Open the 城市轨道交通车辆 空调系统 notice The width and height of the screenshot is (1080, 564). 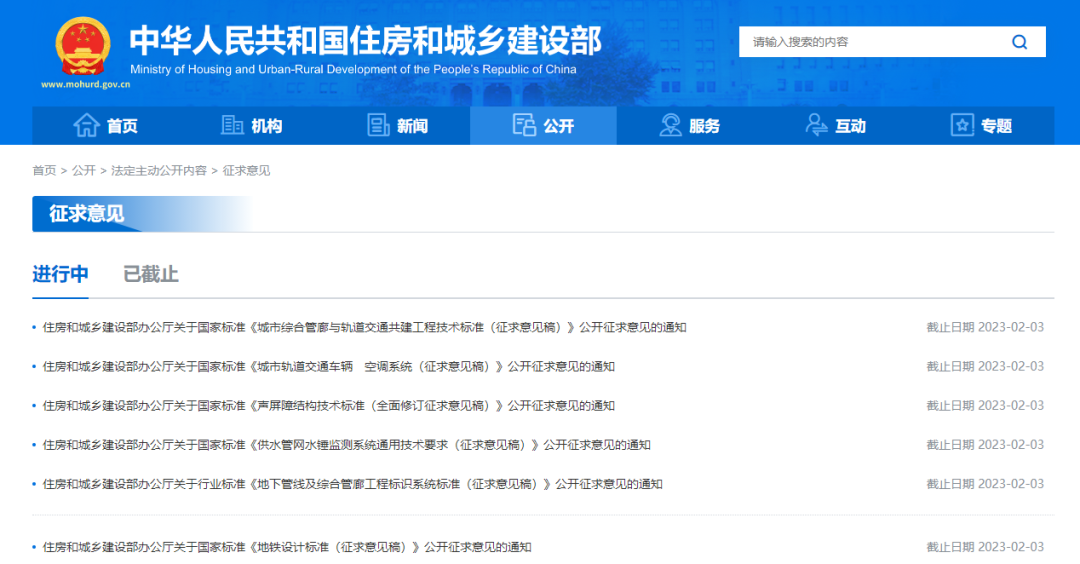click(x=329, y=366)
